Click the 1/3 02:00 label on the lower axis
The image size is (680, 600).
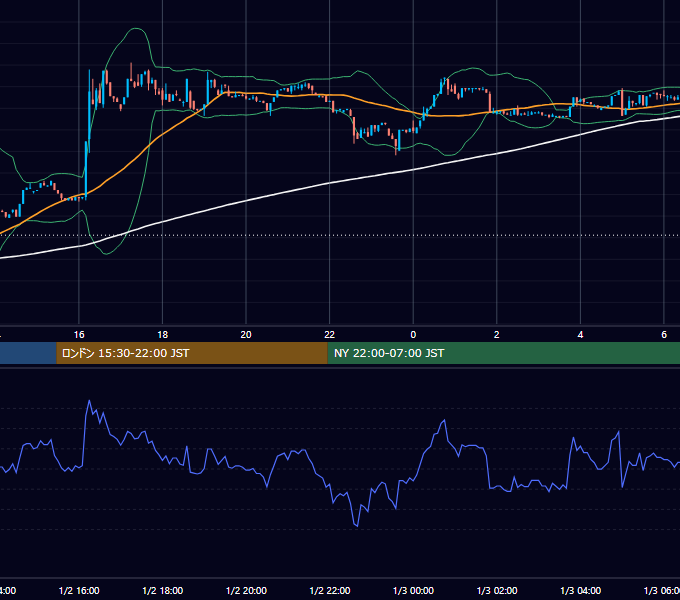pyautogui.click(x=497, y=590)
